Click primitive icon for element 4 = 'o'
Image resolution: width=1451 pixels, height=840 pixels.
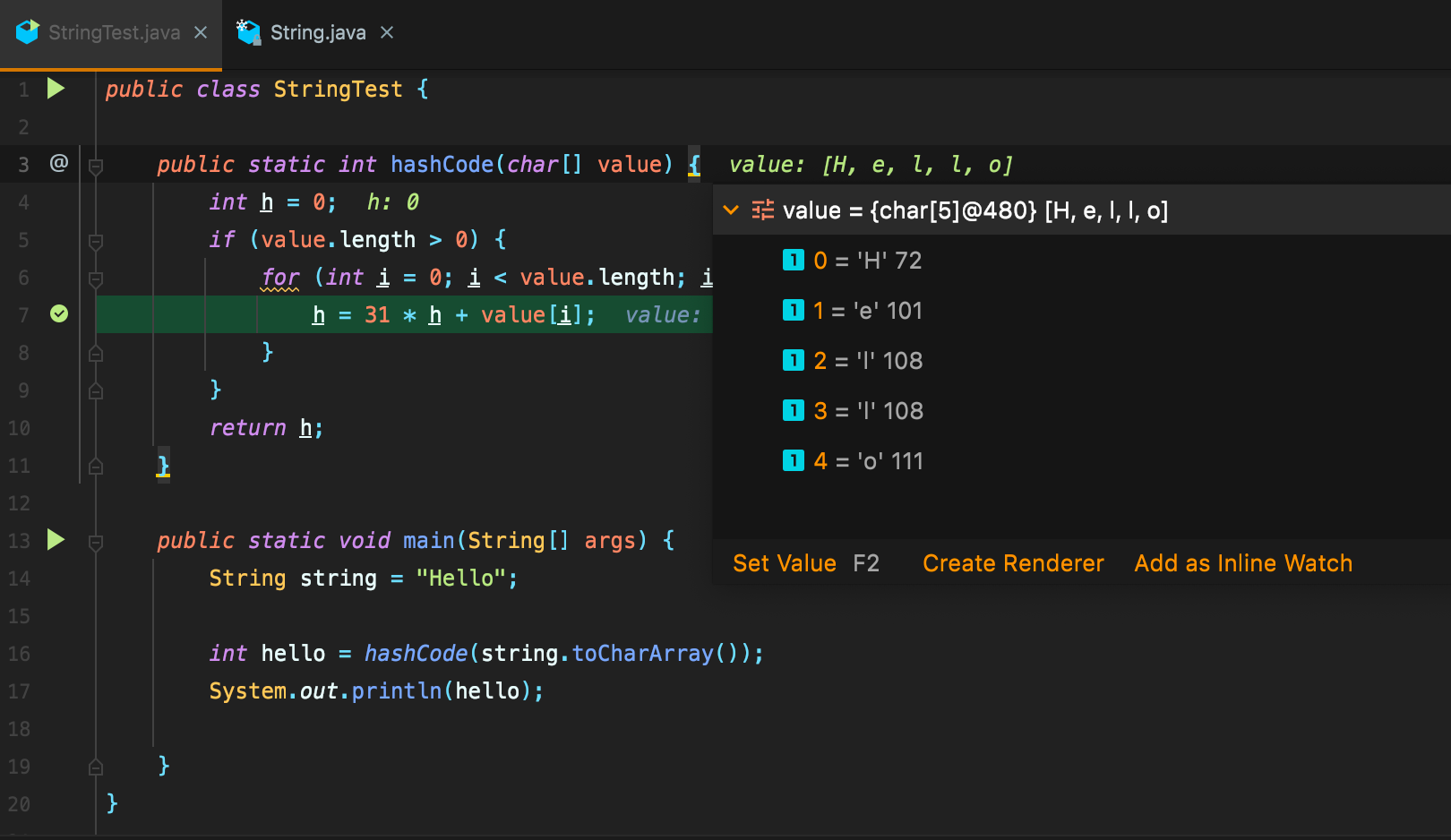793,460
